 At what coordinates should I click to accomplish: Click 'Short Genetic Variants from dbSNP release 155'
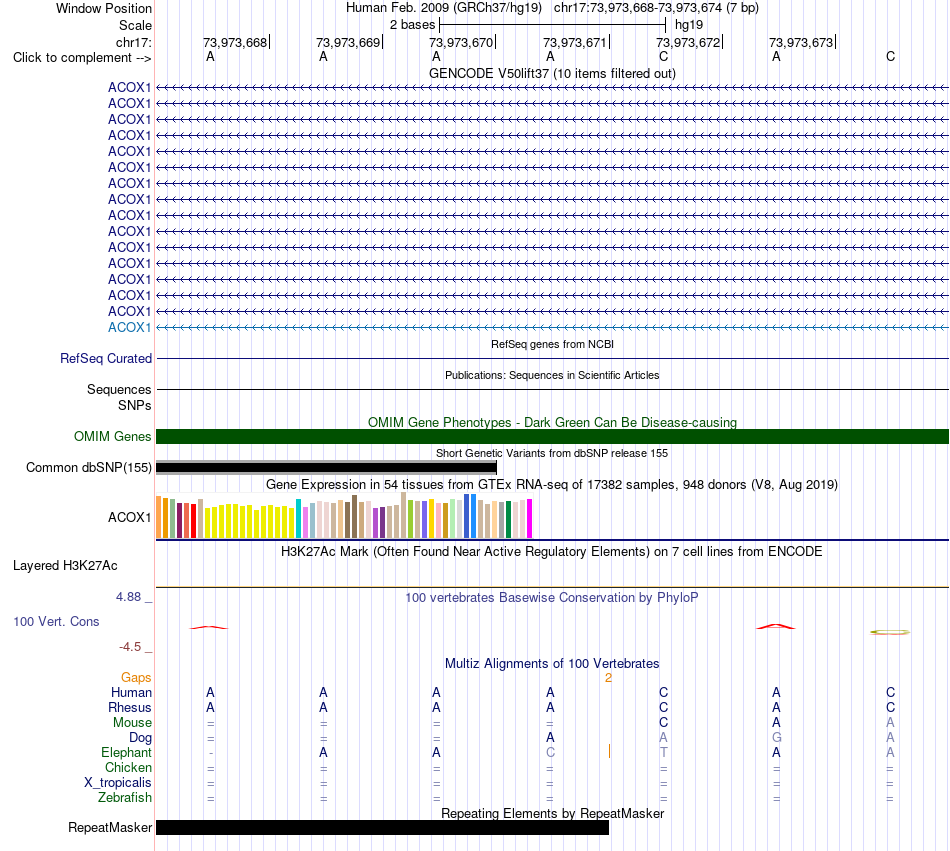[x=552, y=453]
